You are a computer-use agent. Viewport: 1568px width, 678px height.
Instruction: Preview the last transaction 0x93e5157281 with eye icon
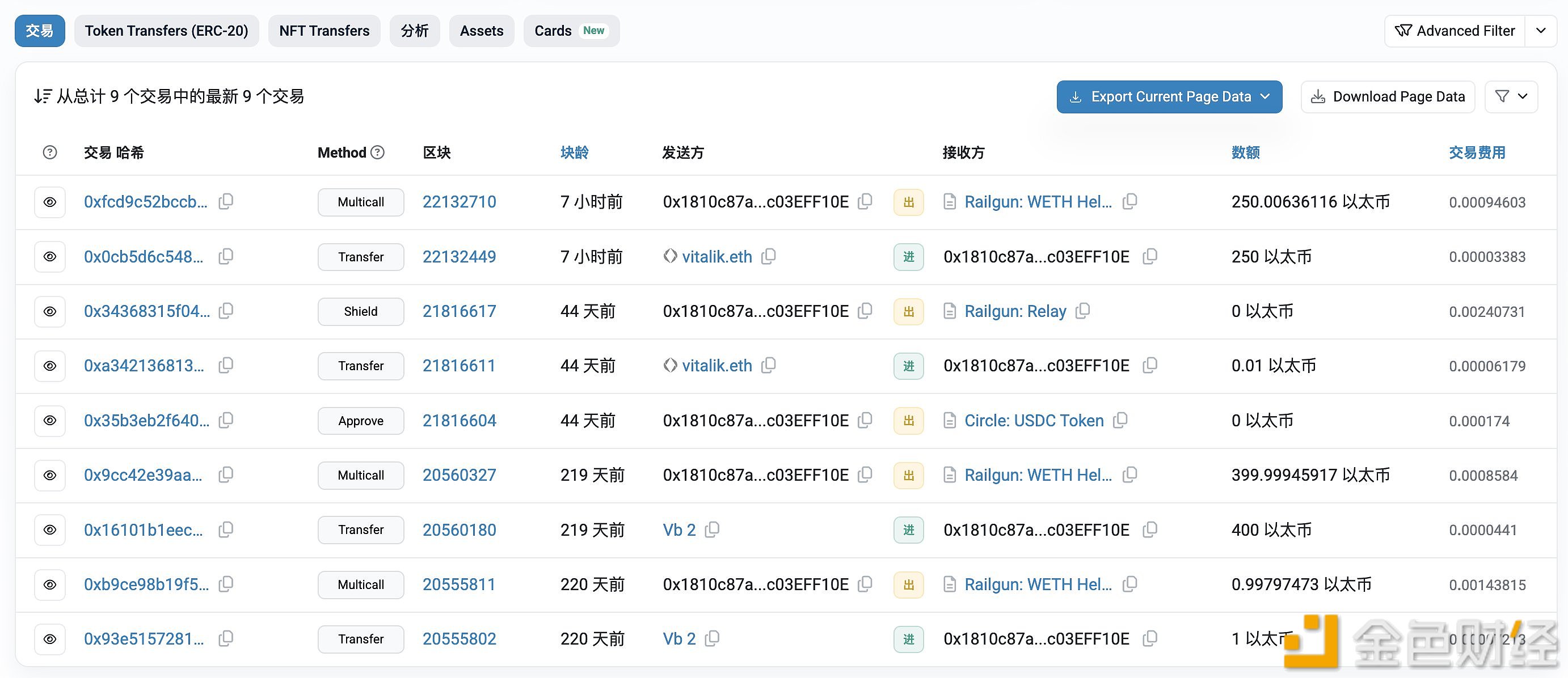tap(49, 638)
